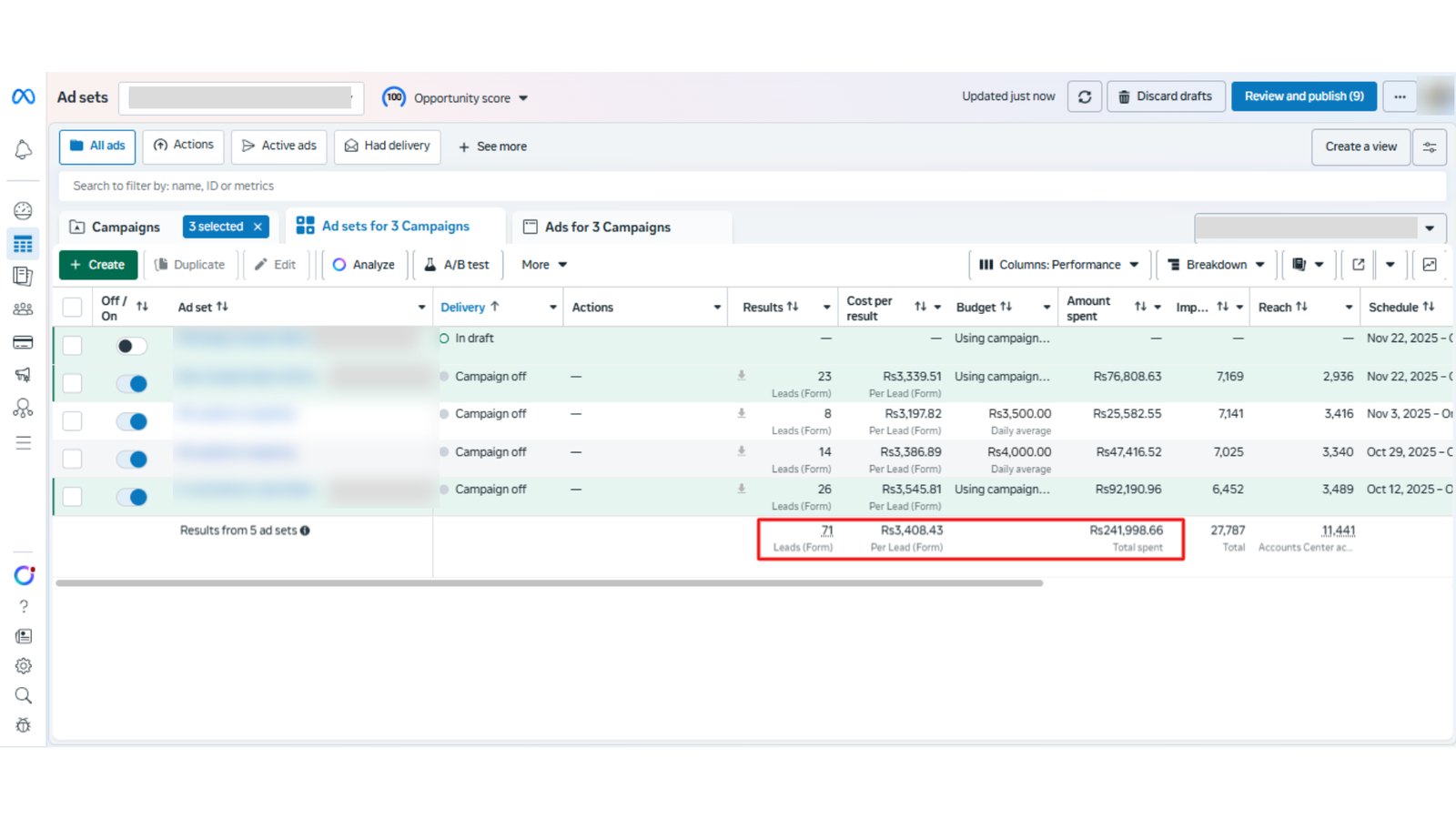Show info next to Results from 5 ad sets
The height and width of the screenshot is (819, 1456).
point(305,531)
